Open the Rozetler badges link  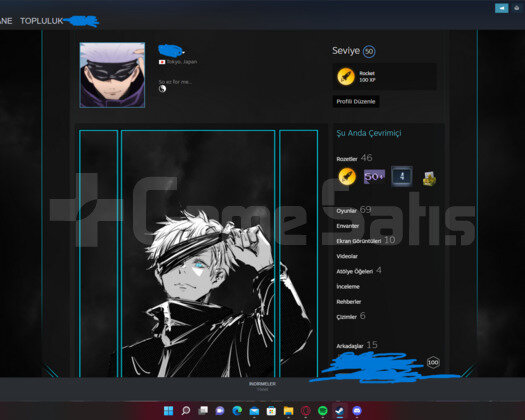[347, 159]
